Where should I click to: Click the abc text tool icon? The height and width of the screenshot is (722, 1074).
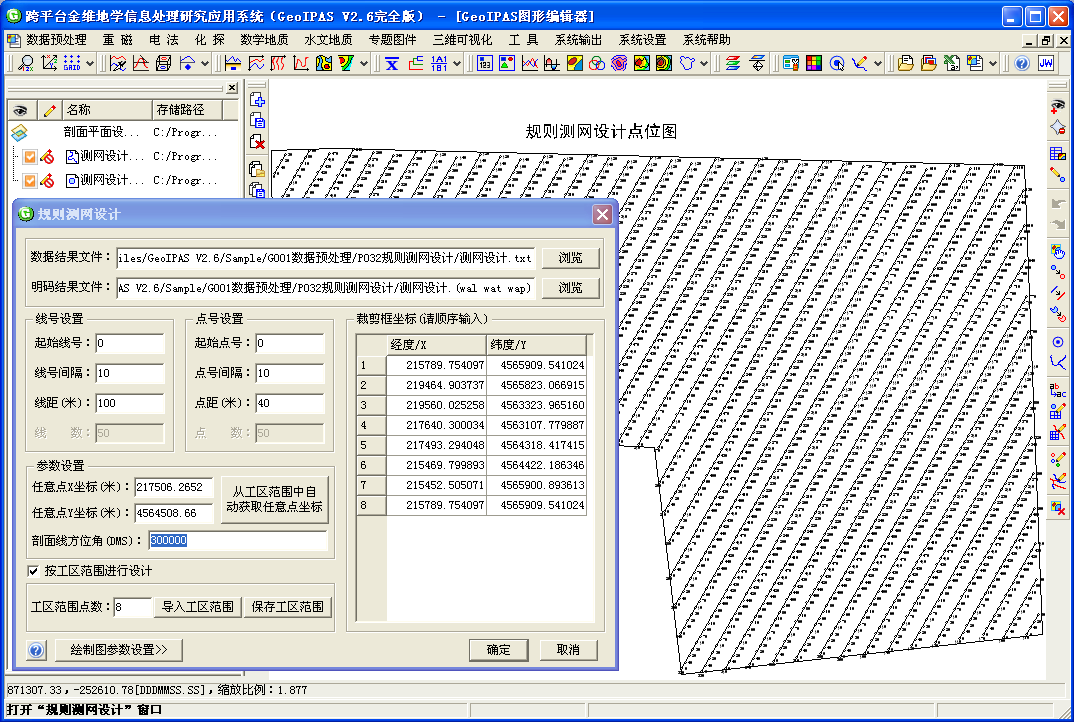pyautogui.click(x=1058, y=390)
